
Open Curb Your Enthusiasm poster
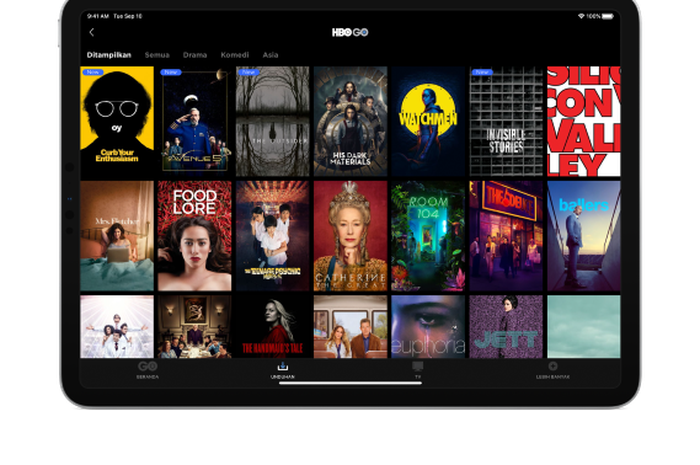[117, 121]
